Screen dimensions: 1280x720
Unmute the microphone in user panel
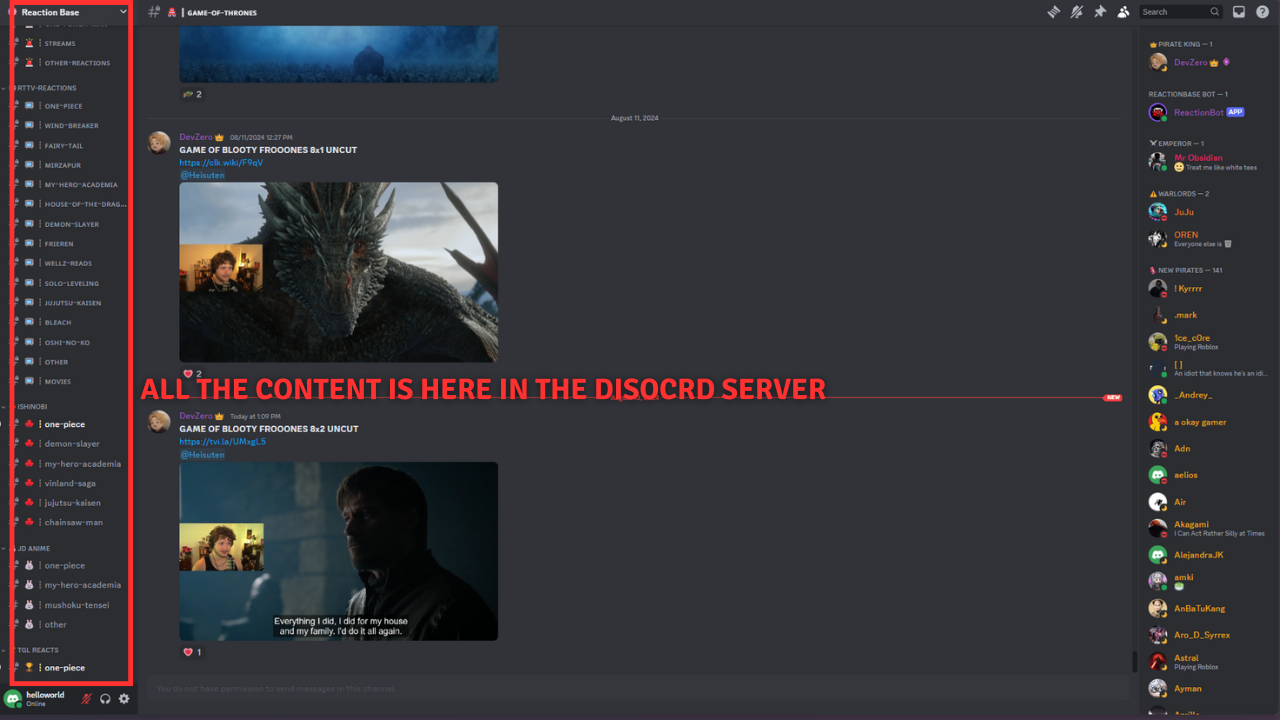(86, 699)
